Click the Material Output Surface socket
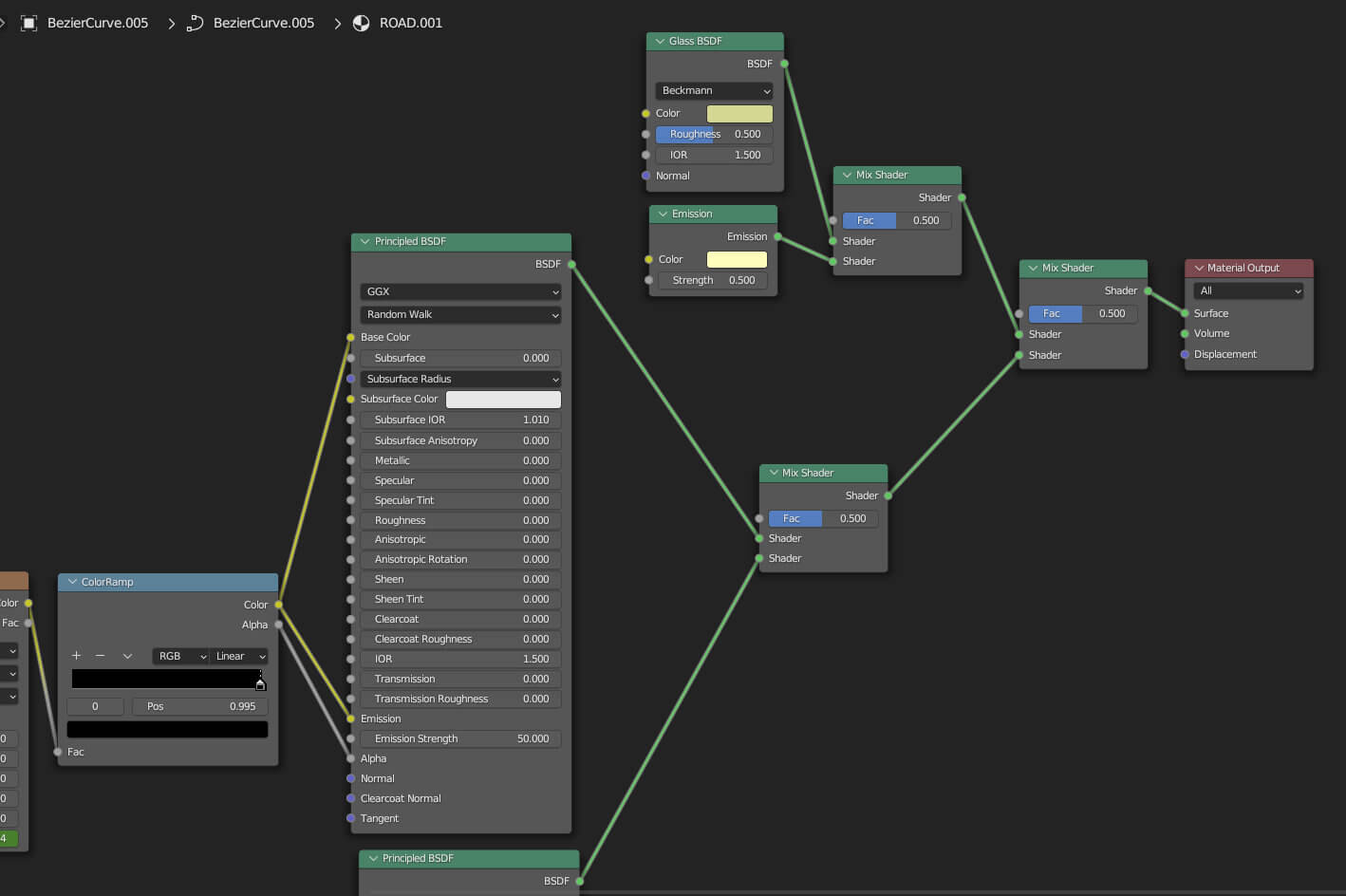Screen dimensions: 1346x896 (1185, 313)
